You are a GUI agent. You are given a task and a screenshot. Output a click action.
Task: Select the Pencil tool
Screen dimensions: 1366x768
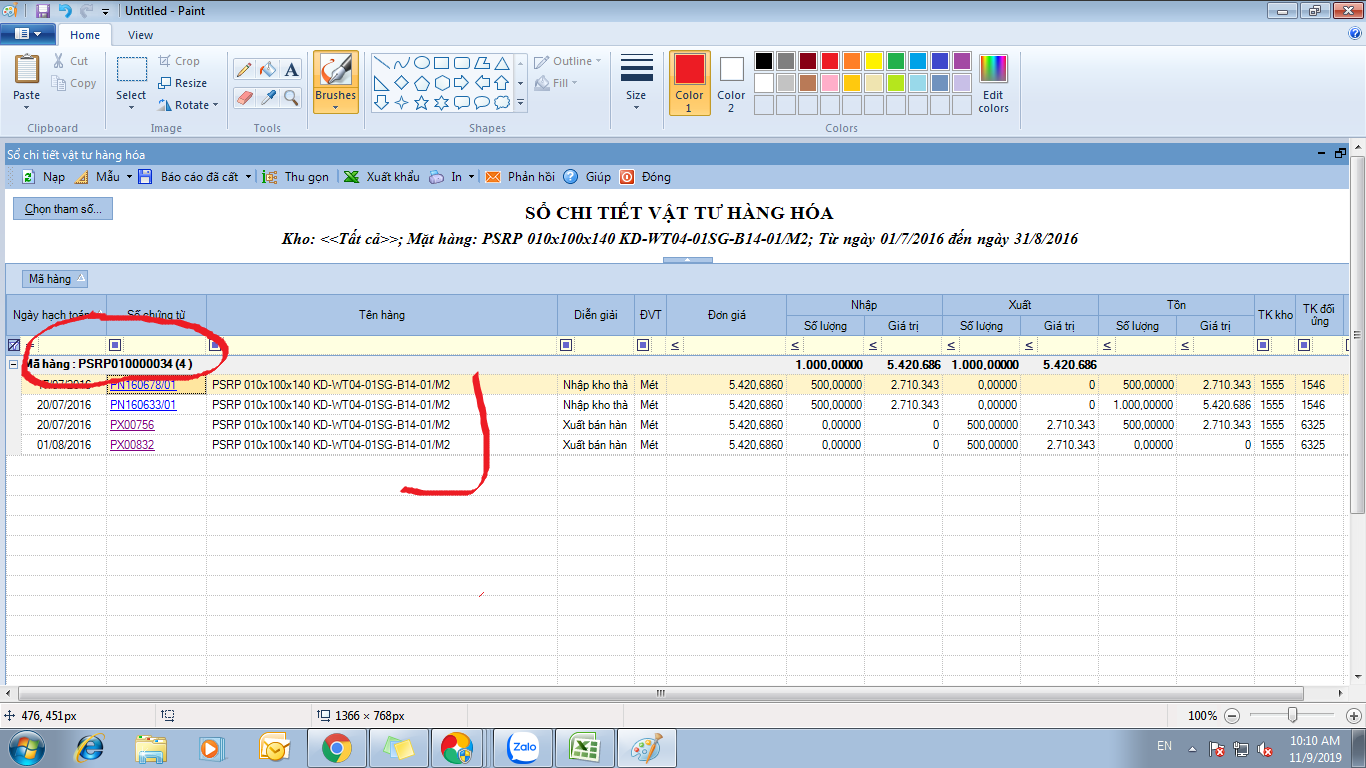243,69
